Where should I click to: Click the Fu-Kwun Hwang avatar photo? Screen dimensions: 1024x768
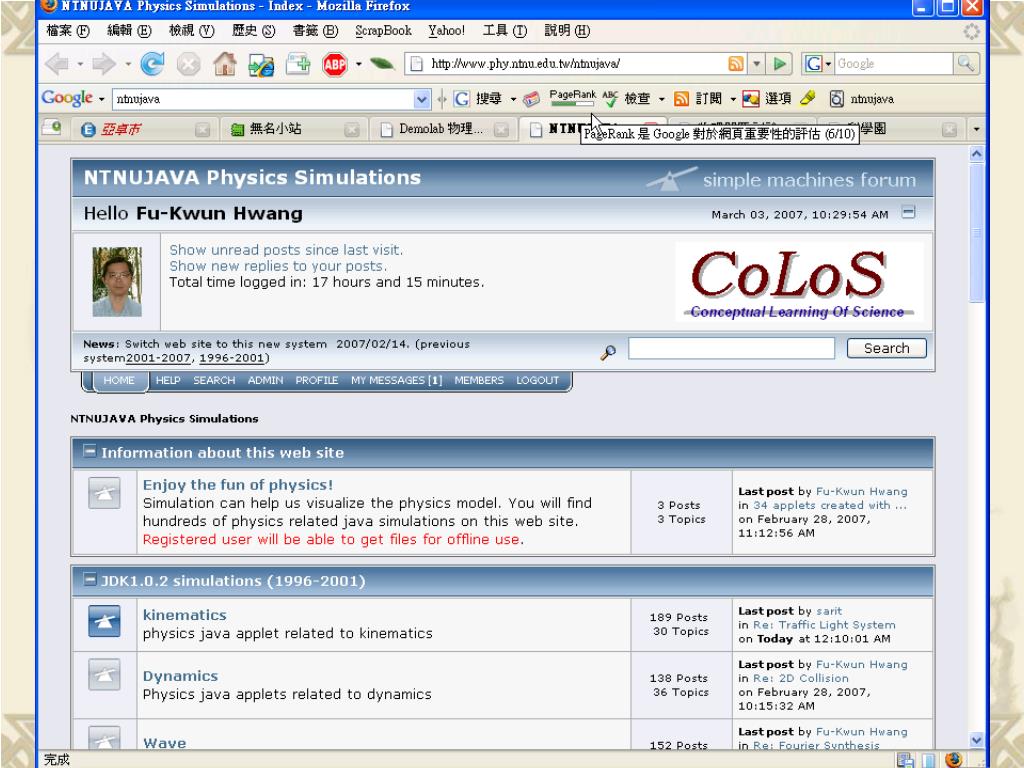pyautogui.click(x=117, y=281)
